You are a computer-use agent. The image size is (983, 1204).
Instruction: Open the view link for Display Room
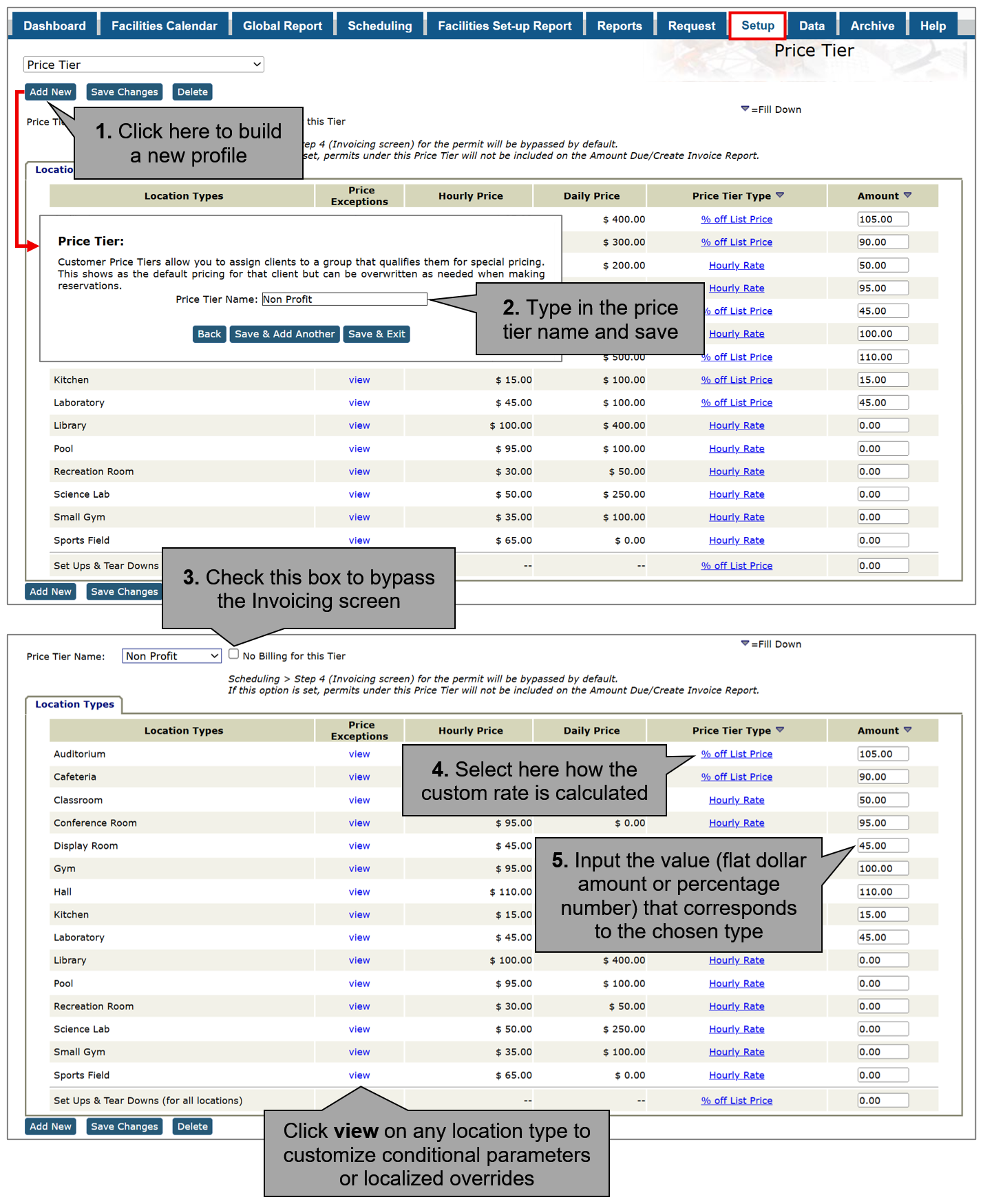[x=359, y=845]
